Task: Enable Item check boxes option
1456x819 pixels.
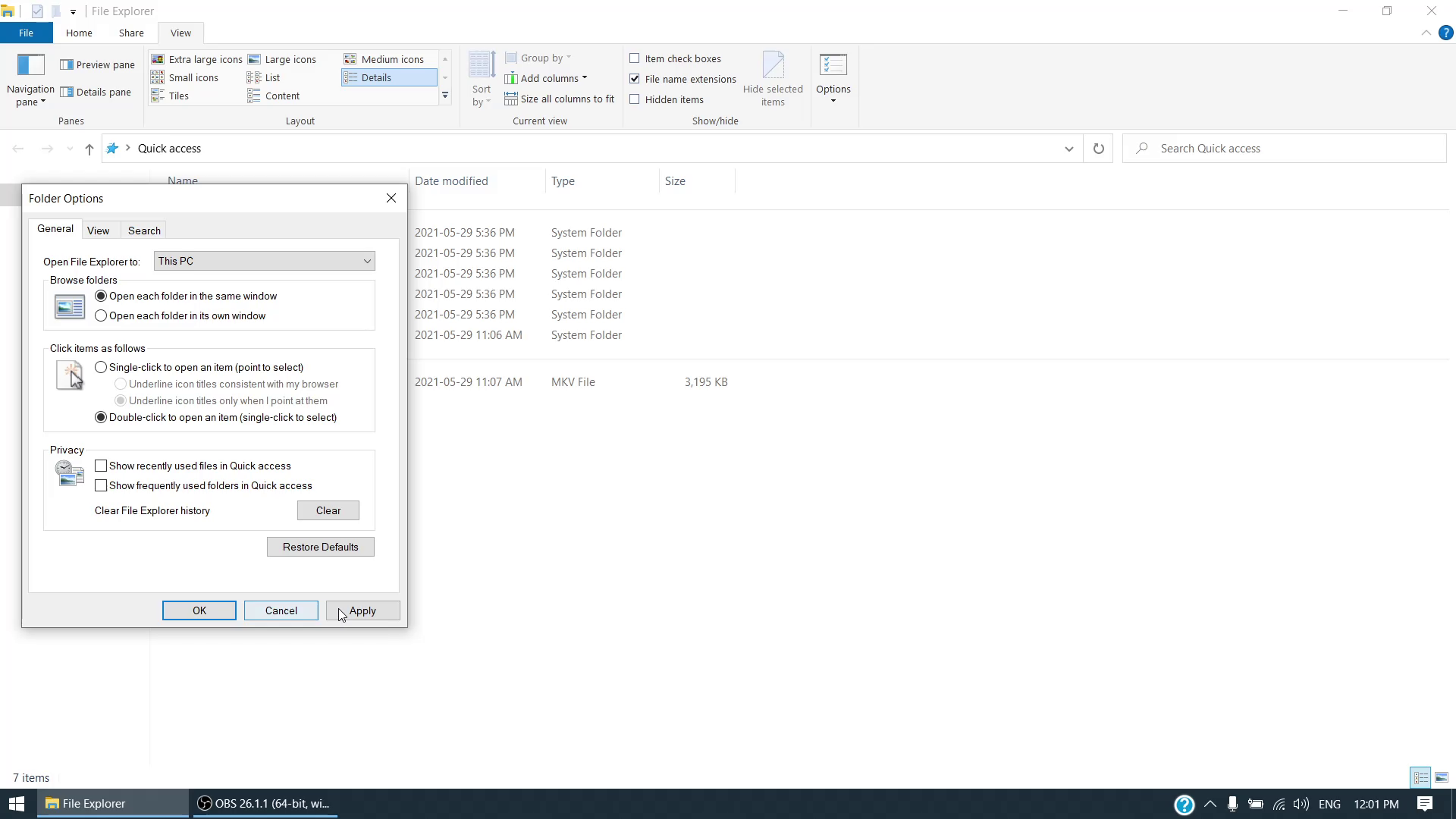Action: (x=635, y=58)
